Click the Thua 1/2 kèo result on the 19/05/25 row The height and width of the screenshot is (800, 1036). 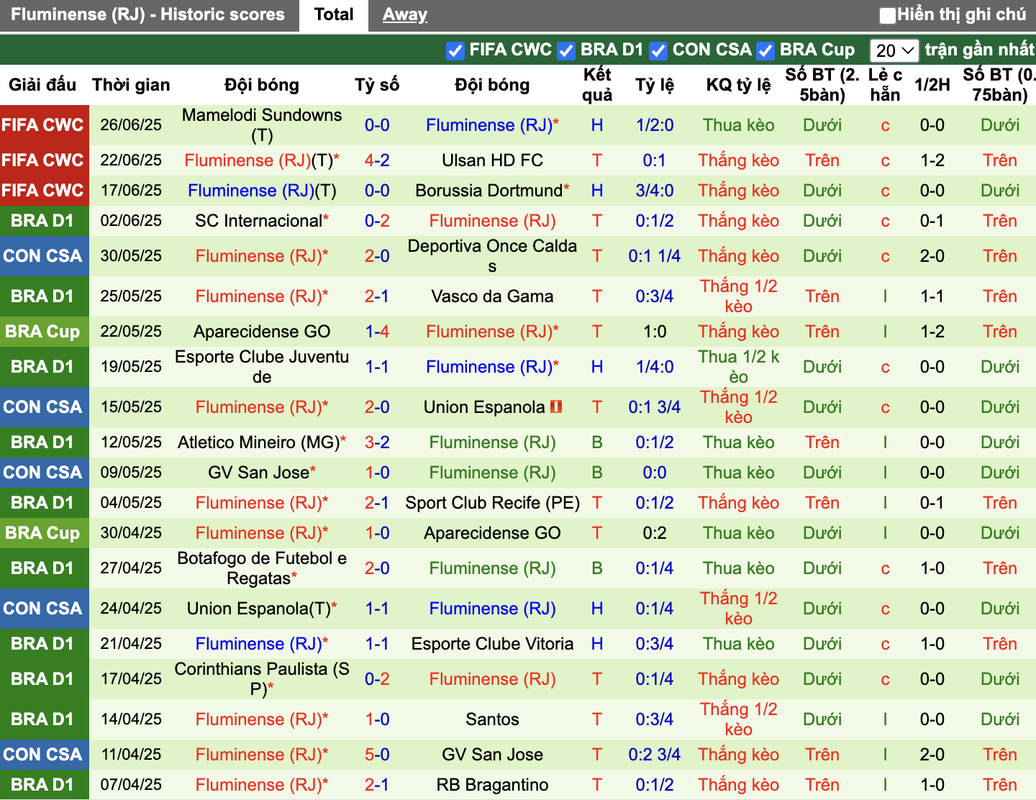tap(738, 367)
